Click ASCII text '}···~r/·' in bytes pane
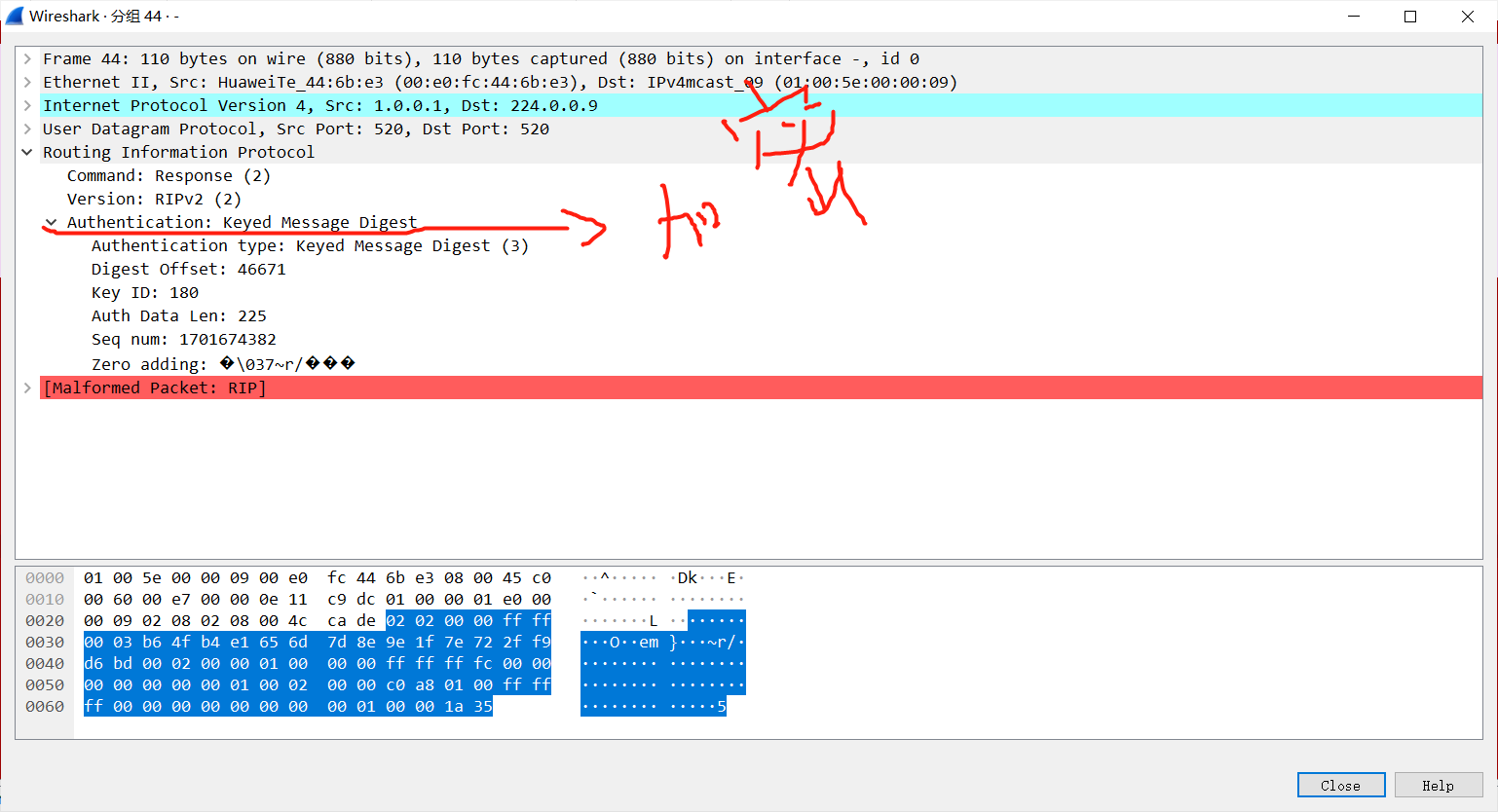Screen dimensions: 1498x812 coord(707,643)
